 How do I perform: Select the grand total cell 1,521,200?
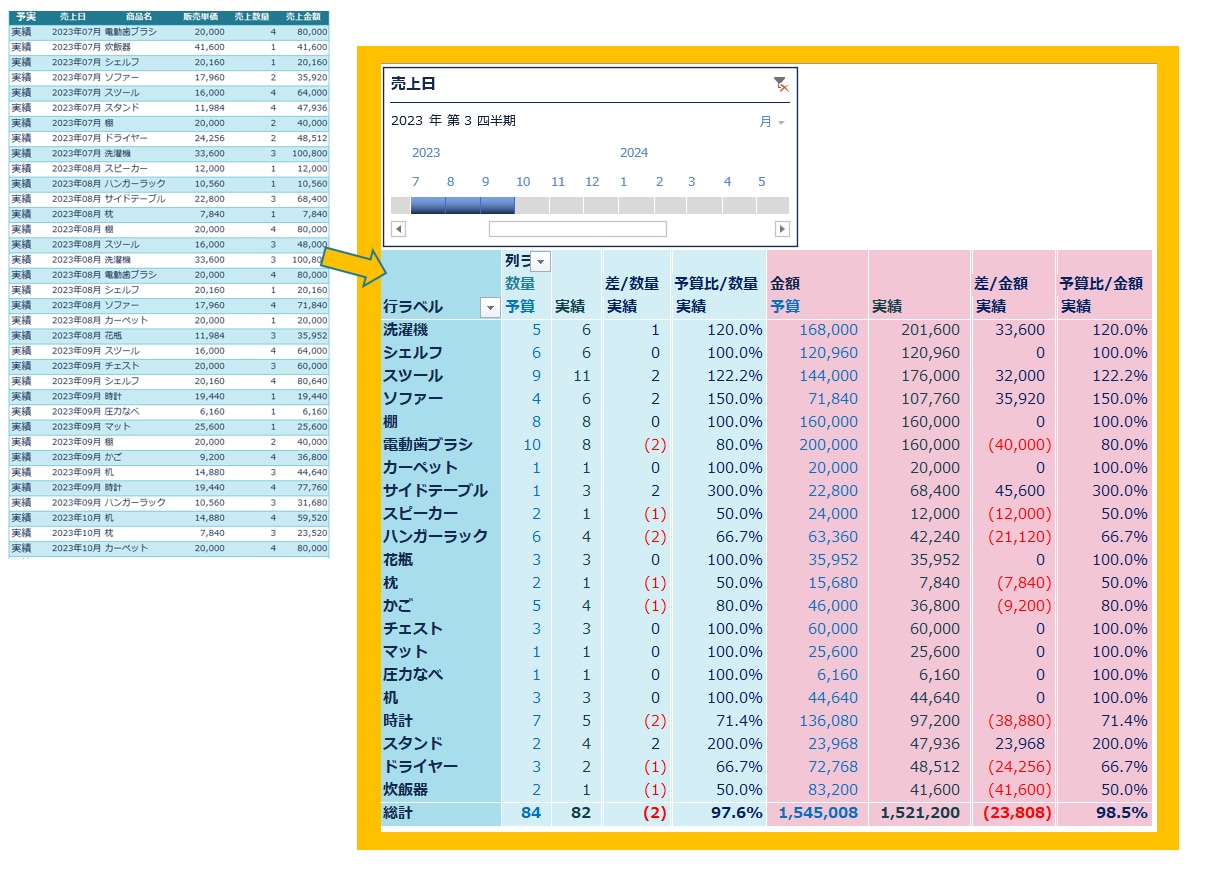tap(920, 813)
